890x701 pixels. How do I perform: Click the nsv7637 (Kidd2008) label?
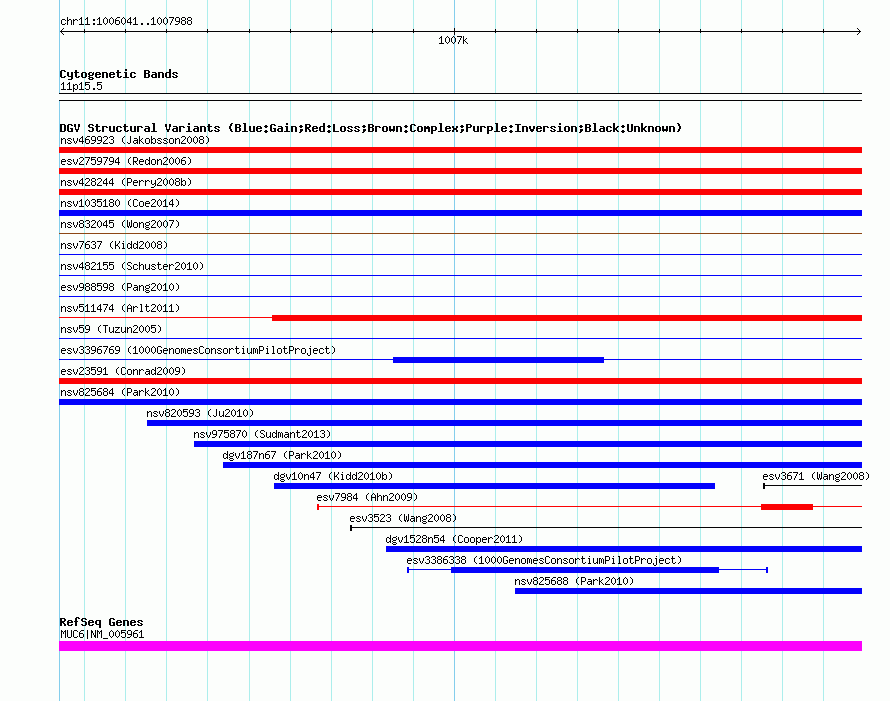coord(114,245)
